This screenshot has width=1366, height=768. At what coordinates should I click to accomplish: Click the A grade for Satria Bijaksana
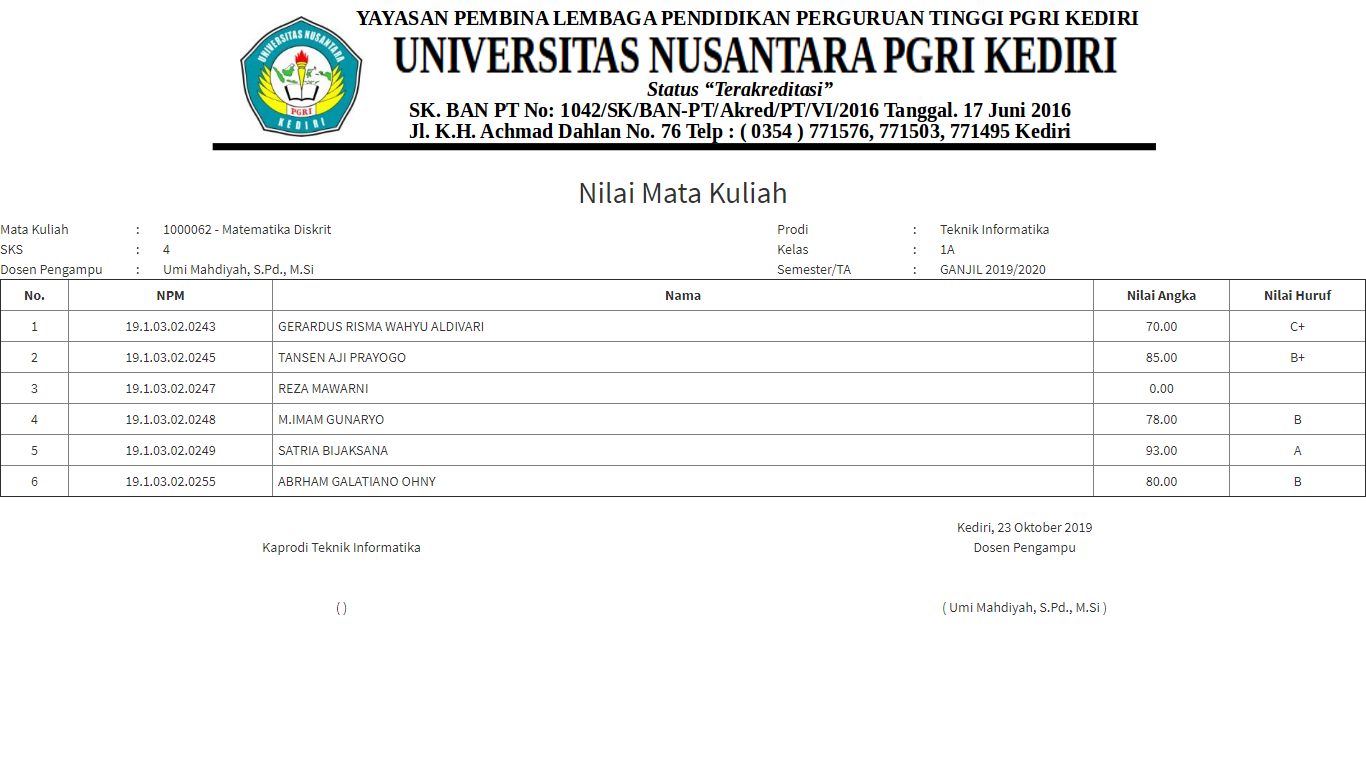tap(1297, 450)
